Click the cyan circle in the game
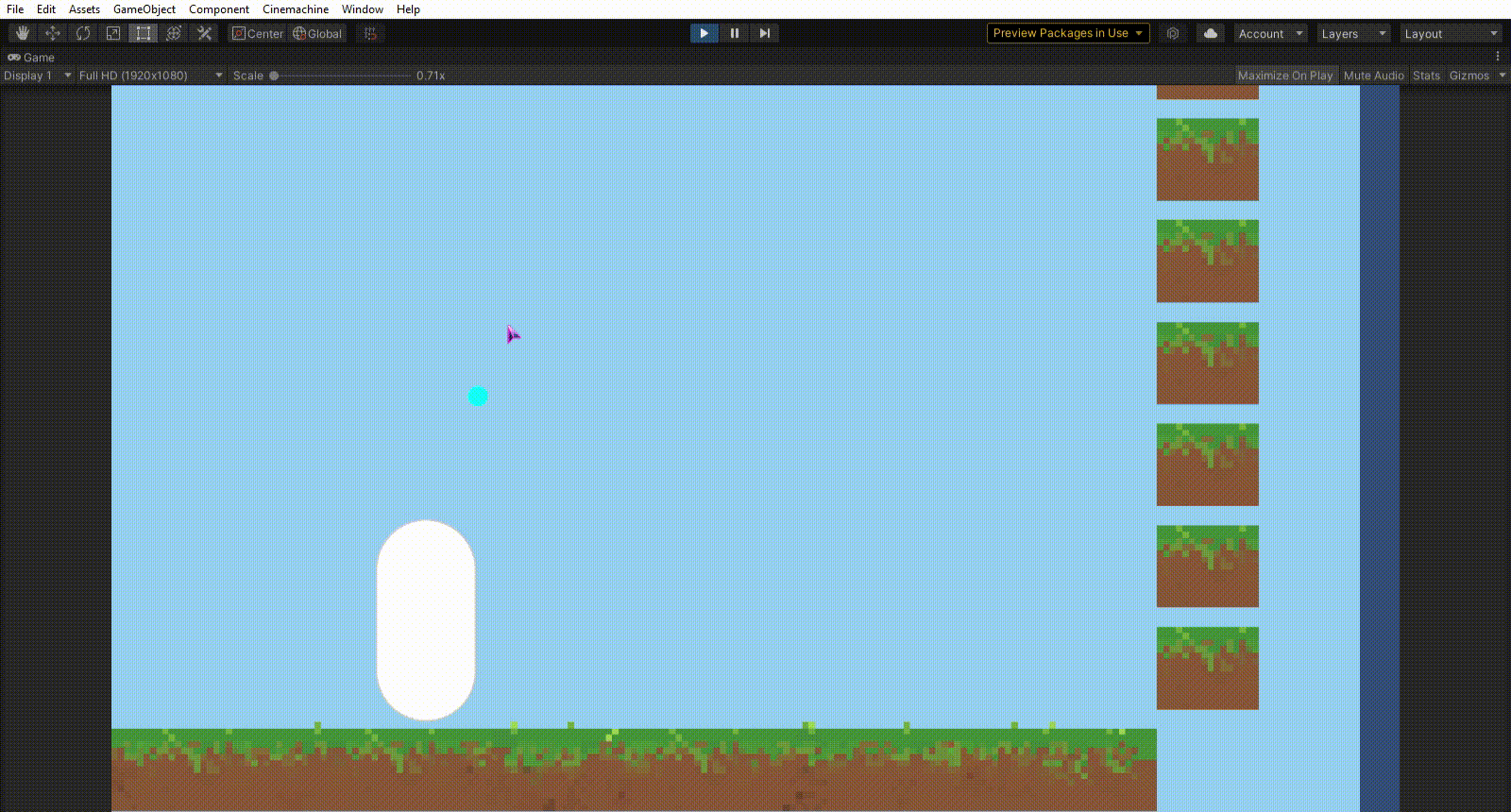The height and width of the screenshot is (812, 1511). pos(478,397)
